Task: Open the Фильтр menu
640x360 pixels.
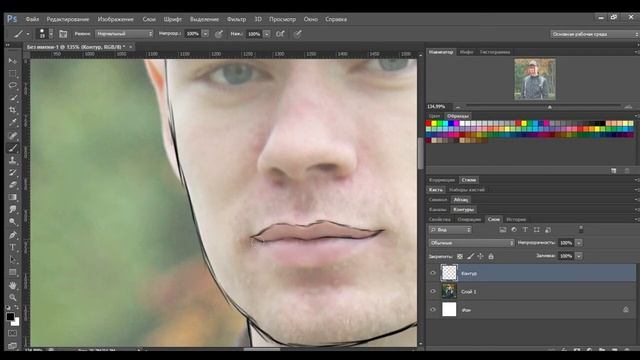Action: click(236, 19)
